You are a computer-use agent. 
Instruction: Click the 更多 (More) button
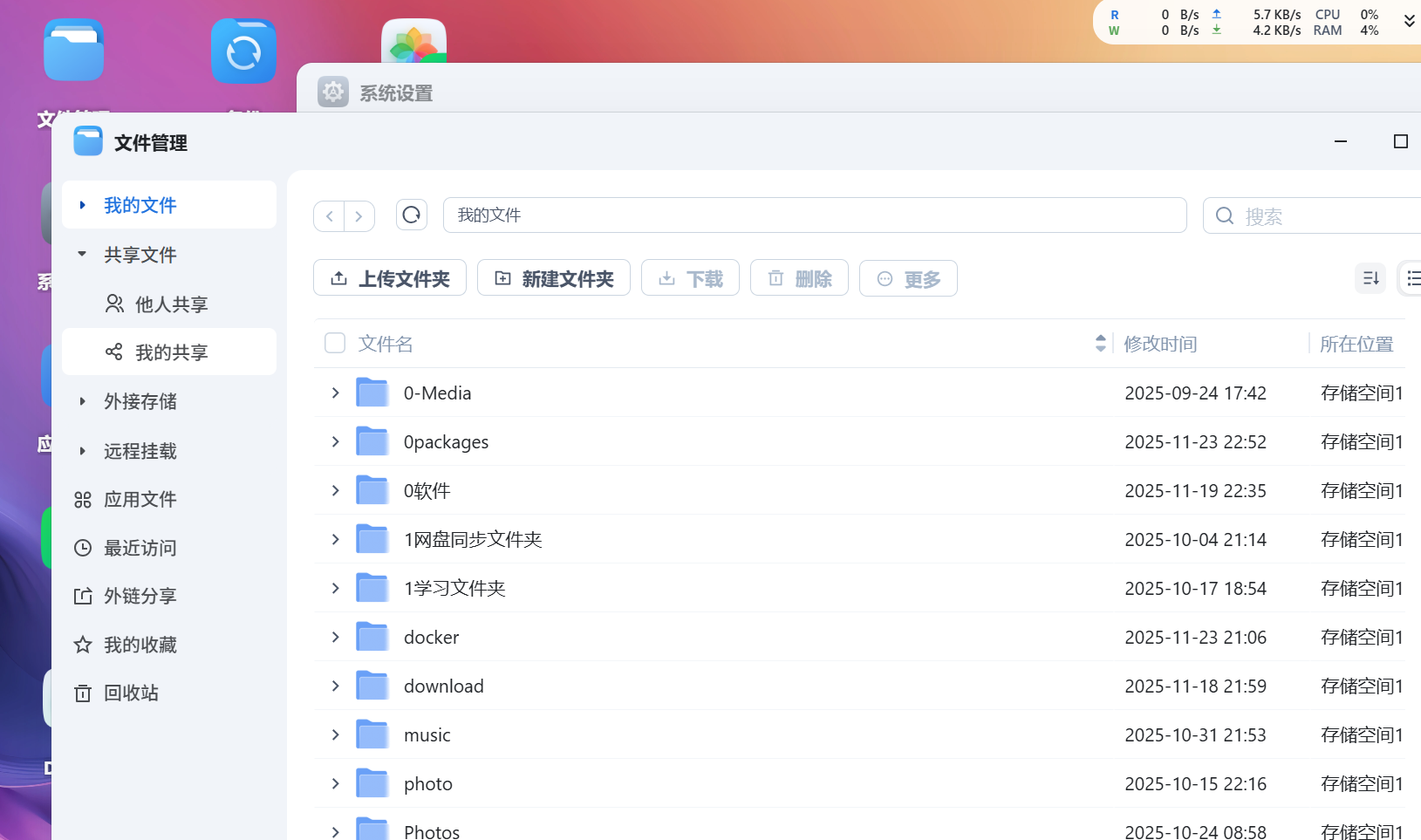tap(907, 277)
